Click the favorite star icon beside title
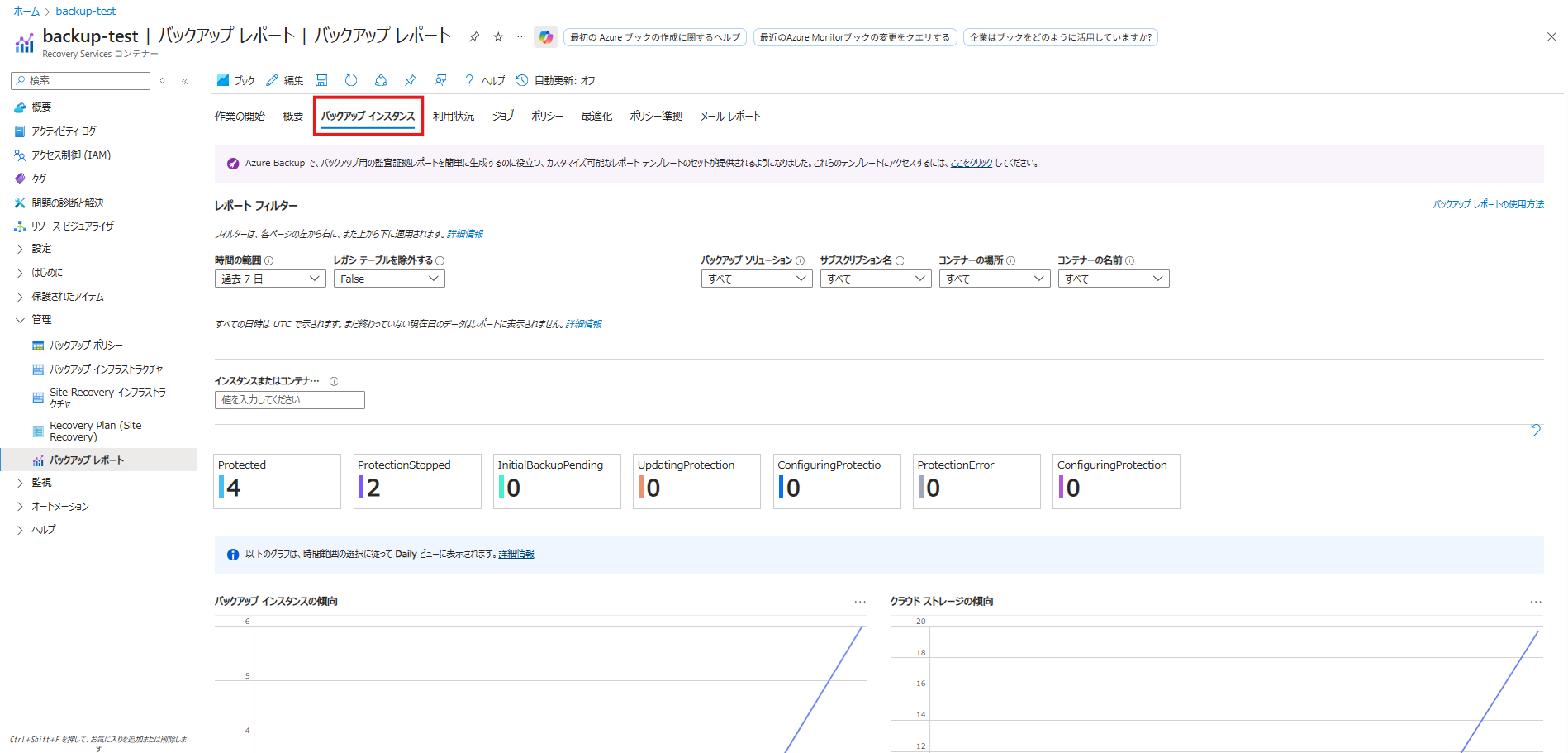Viewport: 1568px width, 753px height. point(498,36)
